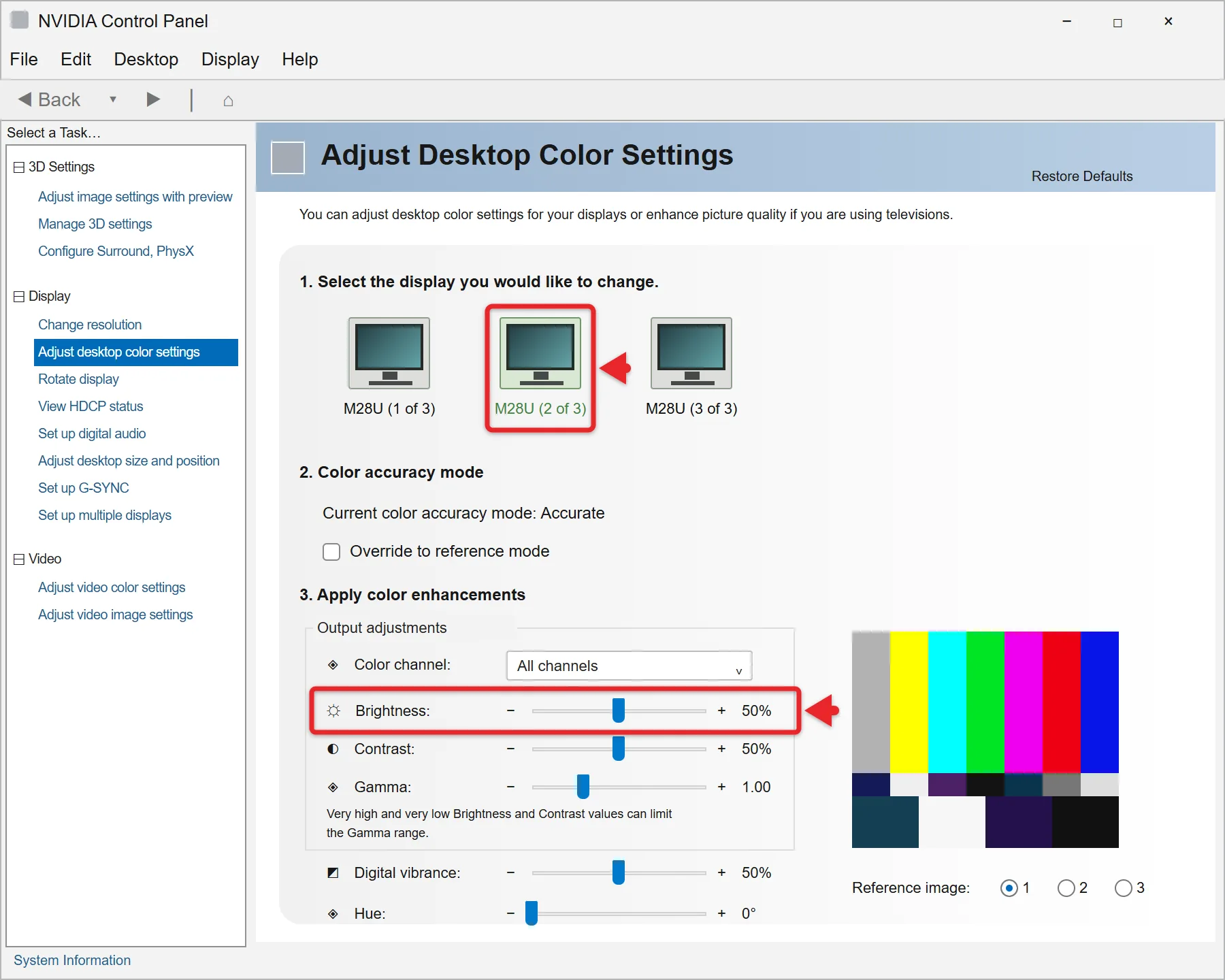Click the Digital vibrance slider handle
The height and width of the screenshot is (980, 1225).
[x=619, y=872]
